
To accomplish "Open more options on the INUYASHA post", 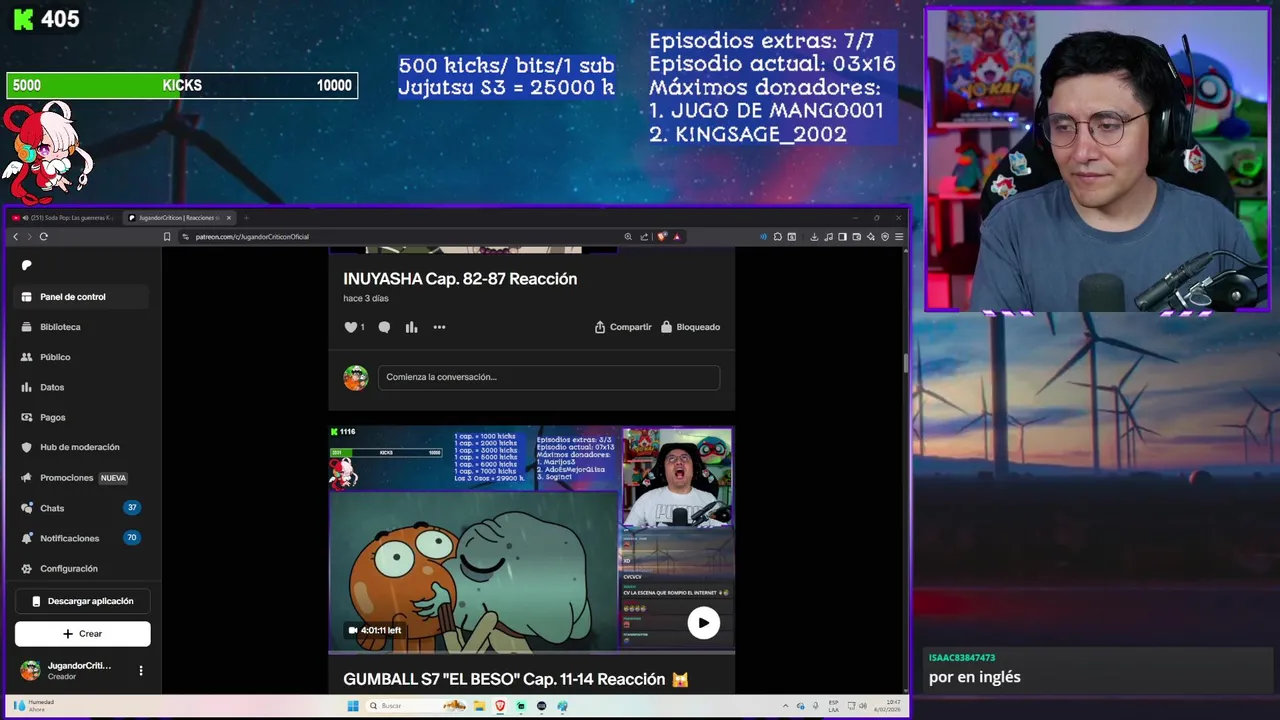I will pos(439,327).
